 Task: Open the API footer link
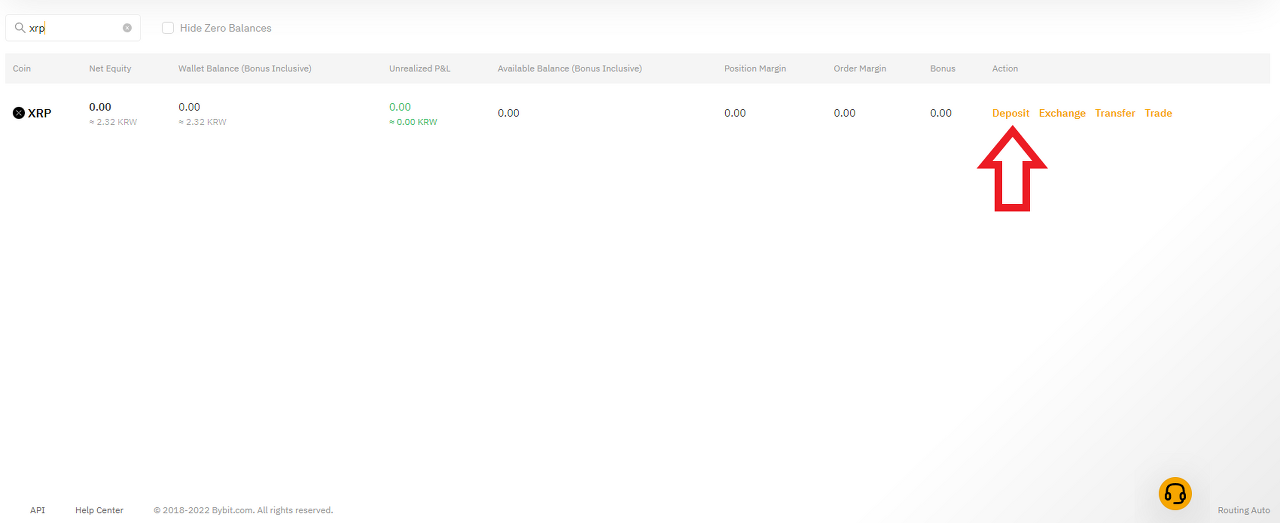(x=38, y=510)
